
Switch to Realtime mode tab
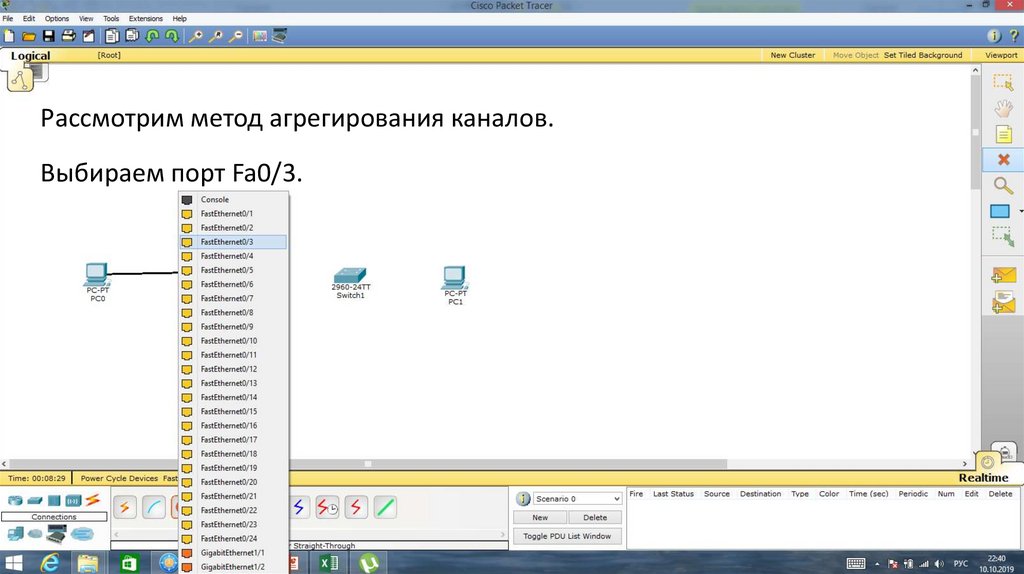coord(984,477)
